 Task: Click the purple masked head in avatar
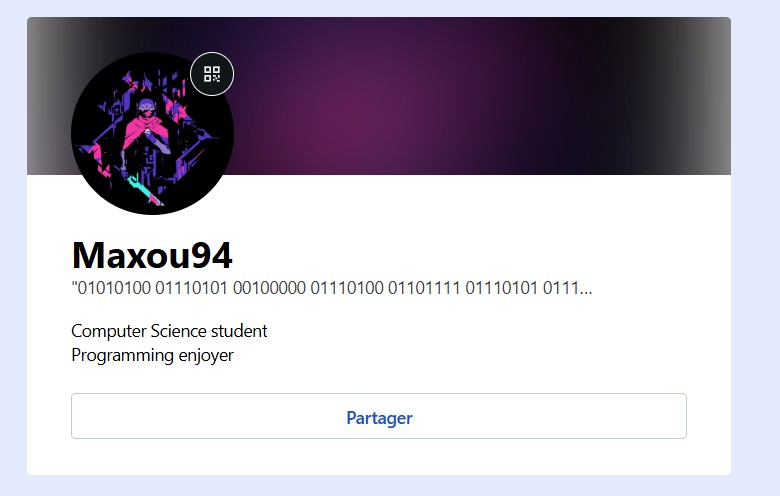click(146, 108)
